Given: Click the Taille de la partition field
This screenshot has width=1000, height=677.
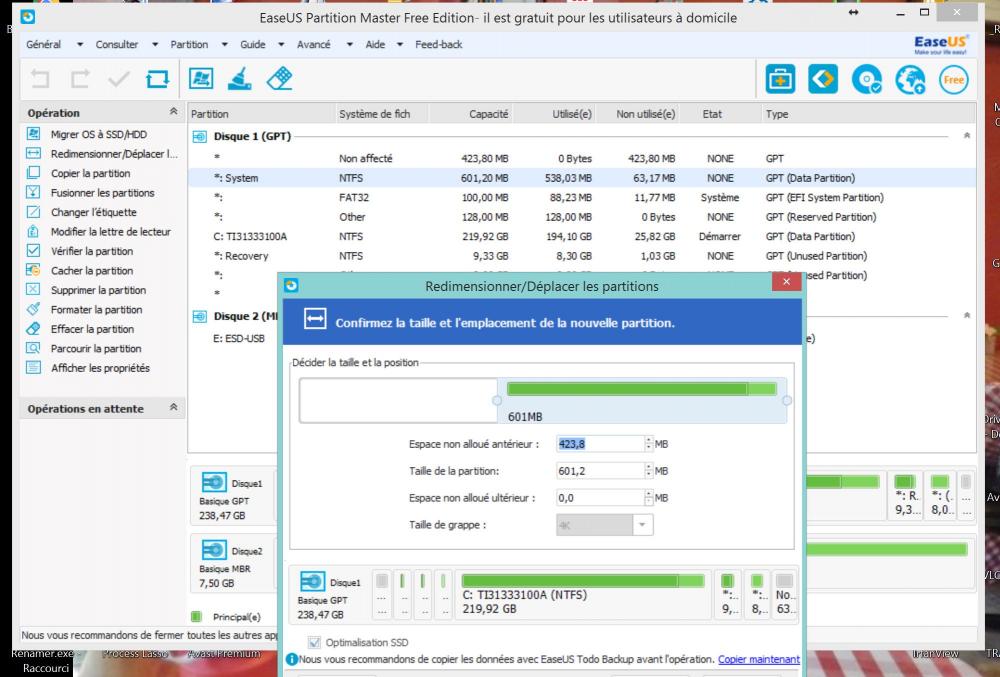Looking at the screenshot, I should (598, 471).
